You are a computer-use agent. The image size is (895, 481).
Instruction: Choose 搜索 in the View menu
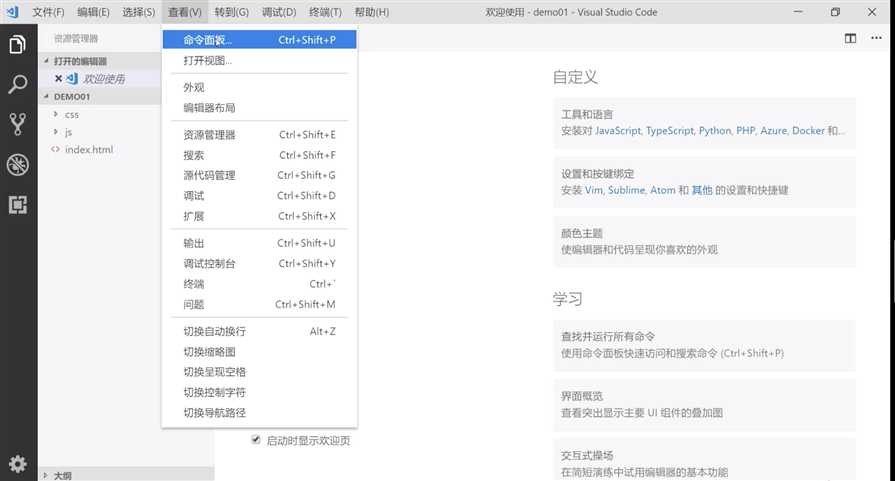coord(260,155)
